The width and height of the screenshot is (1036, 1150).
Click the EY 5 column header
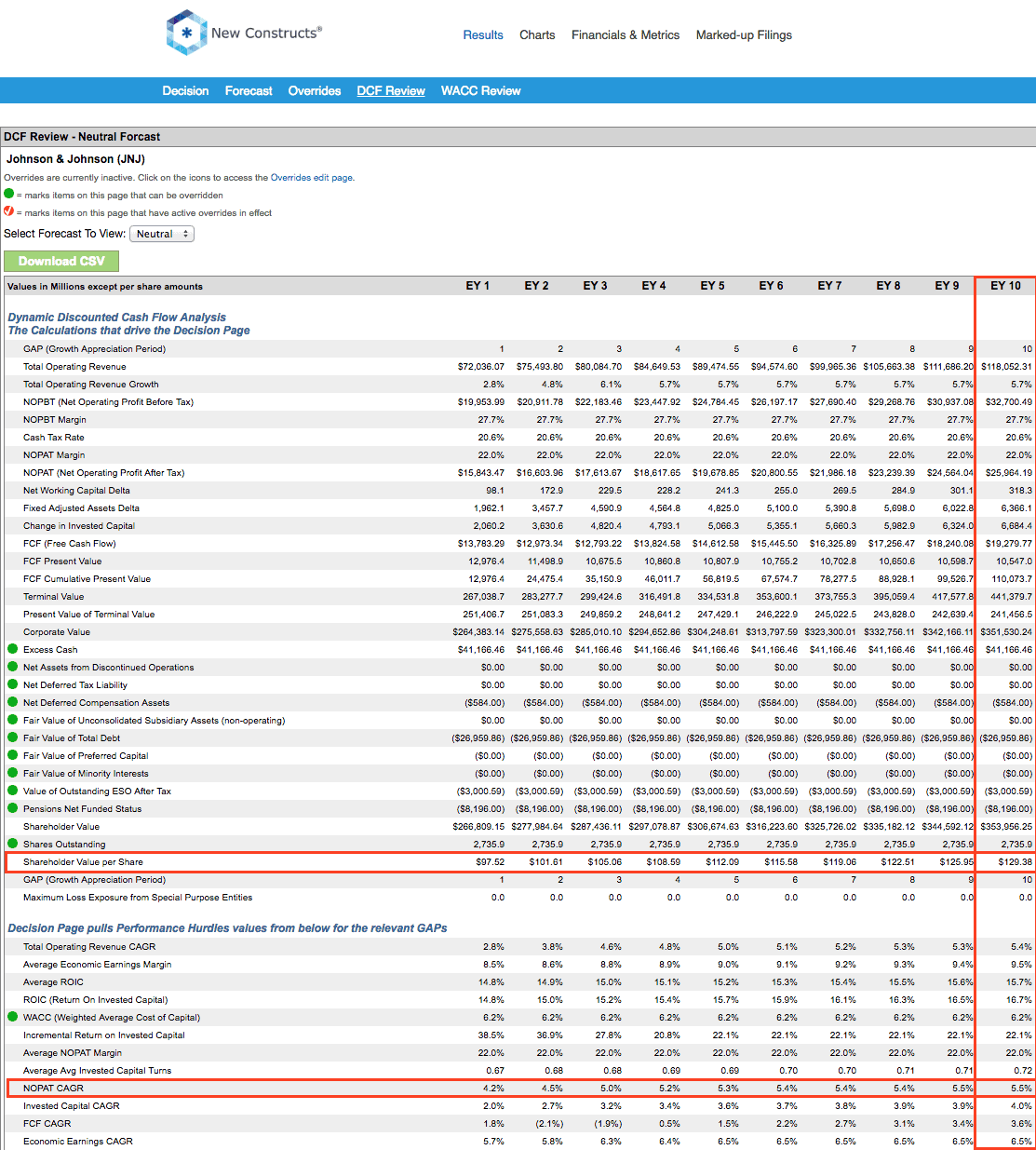pos(712,286)
